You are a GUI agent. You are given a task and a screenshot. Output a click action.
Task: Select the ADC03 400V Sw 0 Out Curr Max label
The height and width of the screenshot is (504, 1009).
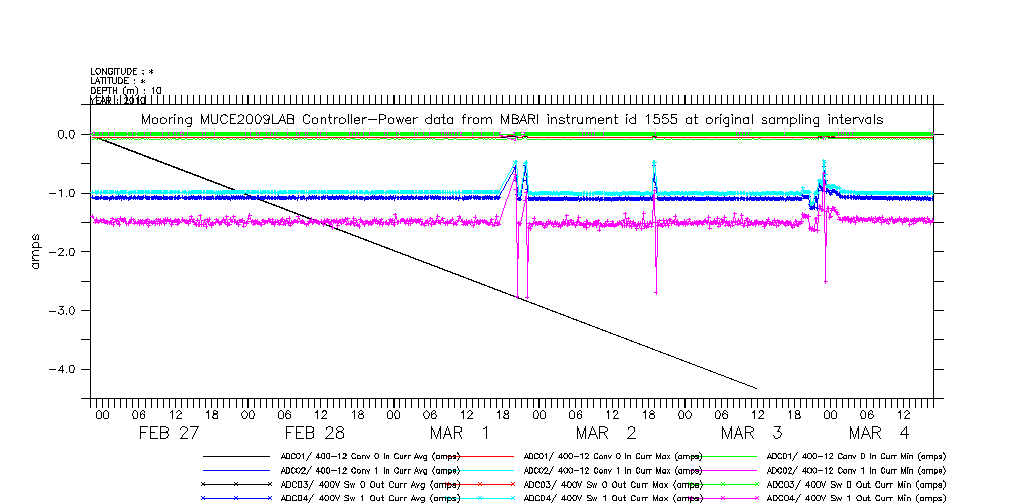click(613, 484)
